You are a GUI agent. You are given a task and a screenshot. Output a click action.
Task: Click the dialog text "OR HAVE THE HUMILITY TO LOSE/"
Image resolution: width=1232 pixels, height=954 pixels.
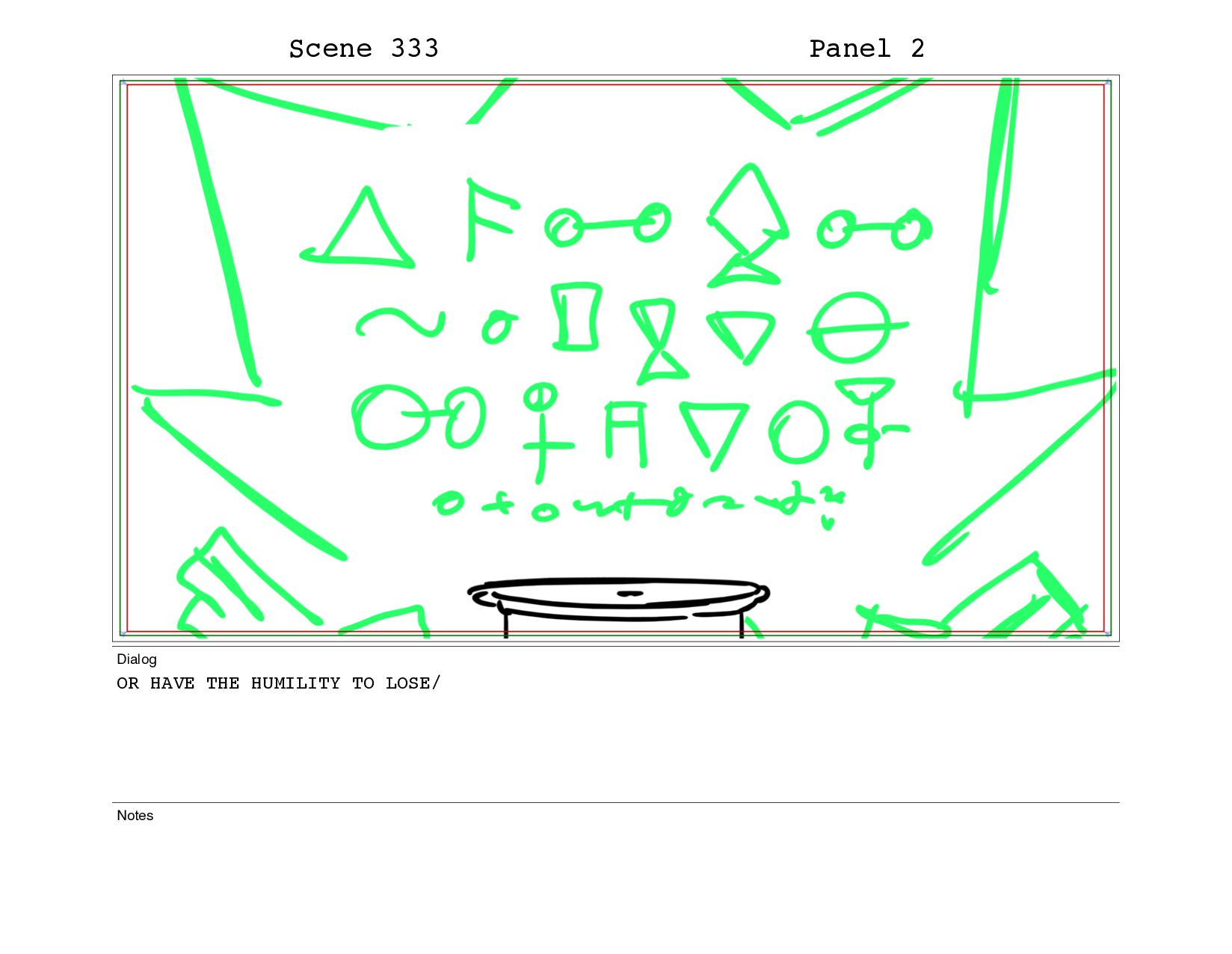coord(278,683)
